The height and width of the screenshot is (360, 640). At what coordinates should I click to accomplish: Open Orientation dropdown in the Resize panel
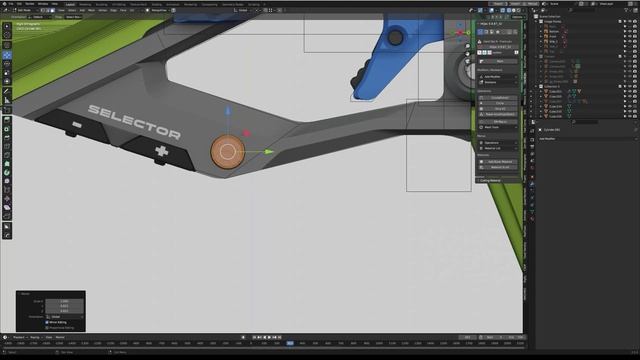65,317
